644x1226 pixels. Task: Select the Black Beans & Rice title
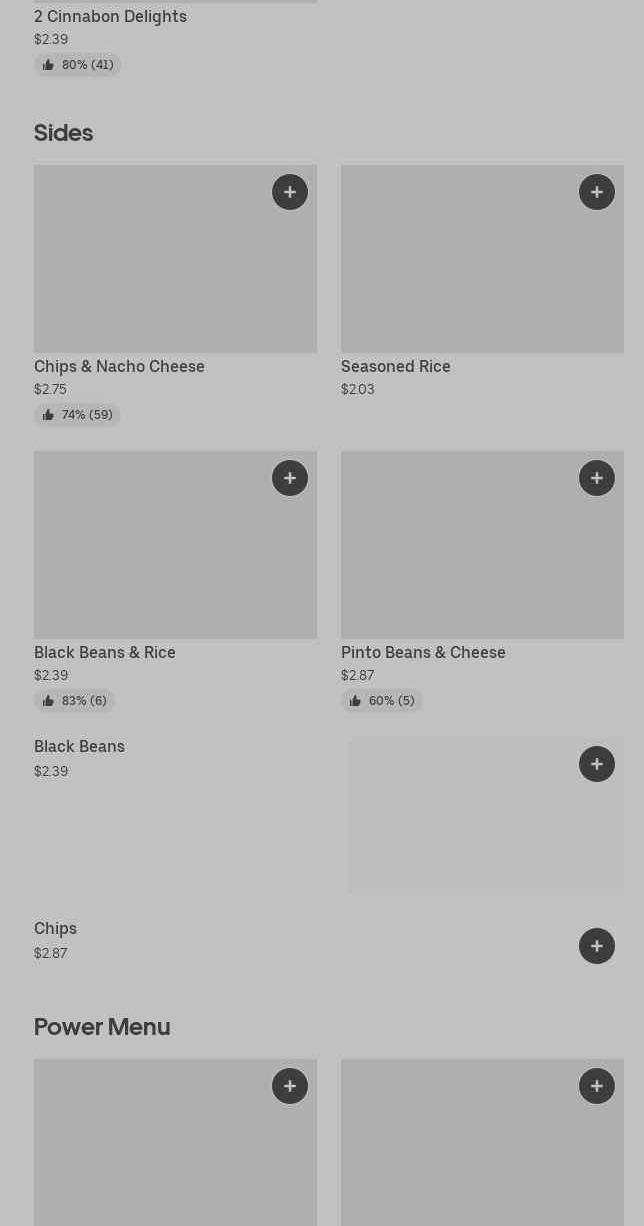point(105,652)
